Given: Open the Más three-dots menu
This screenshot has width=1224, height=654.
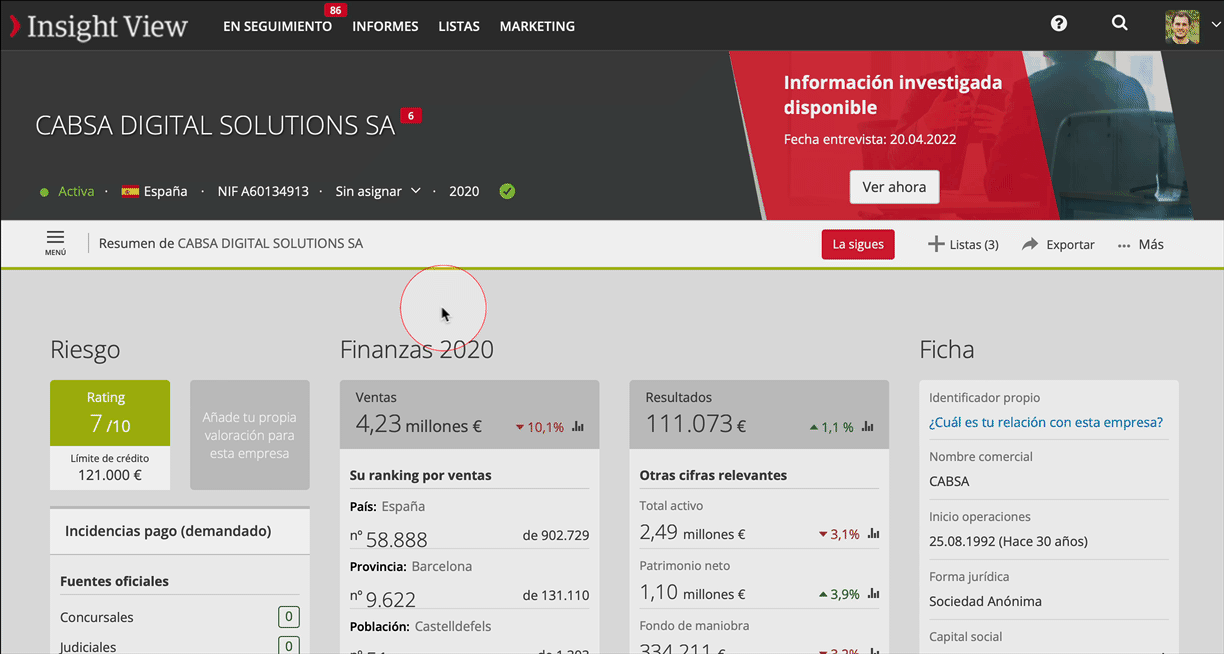Looking at the screenshot, I should pyautogui.click(x=1141, y=245).
